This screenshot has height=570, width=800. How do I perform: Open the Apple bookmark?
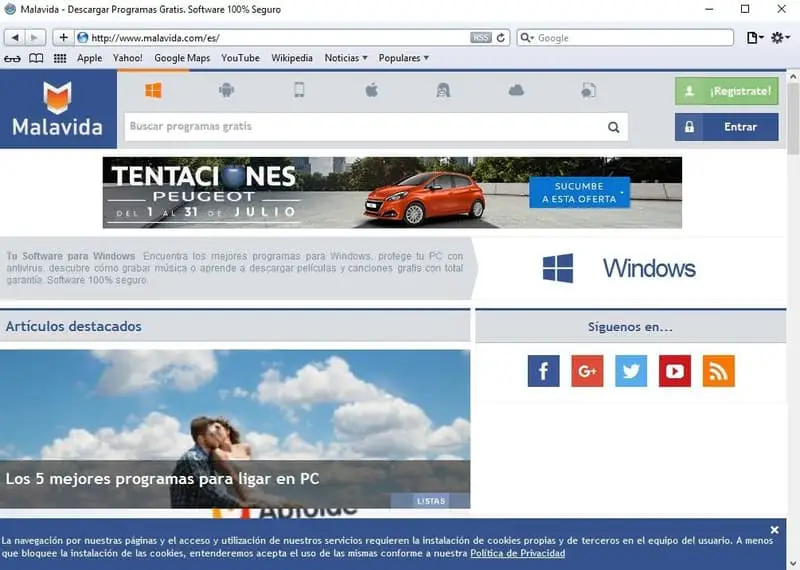pos(89,58)
